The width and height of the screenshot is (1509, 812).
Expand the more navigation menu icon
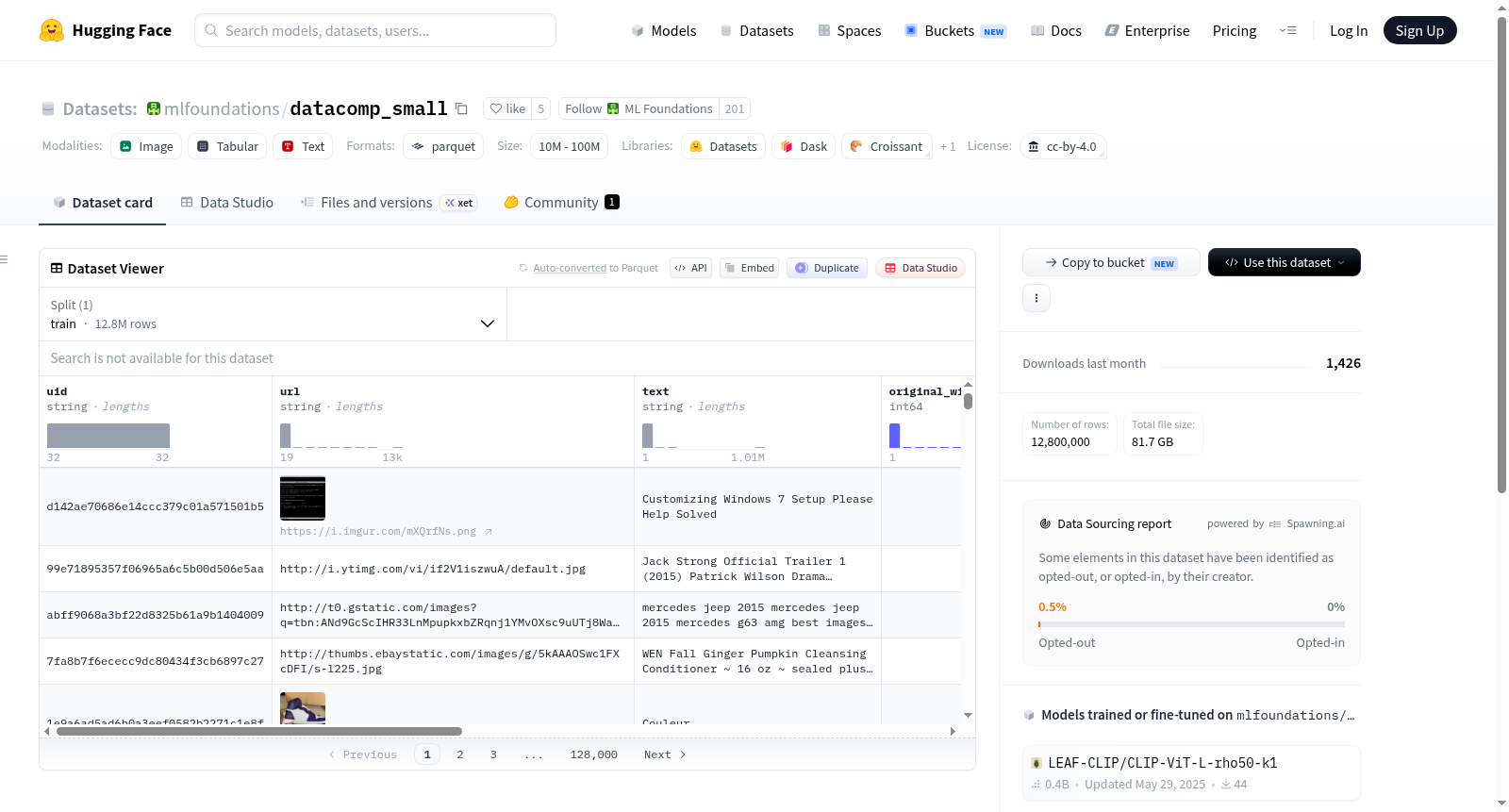point(1287,31)
